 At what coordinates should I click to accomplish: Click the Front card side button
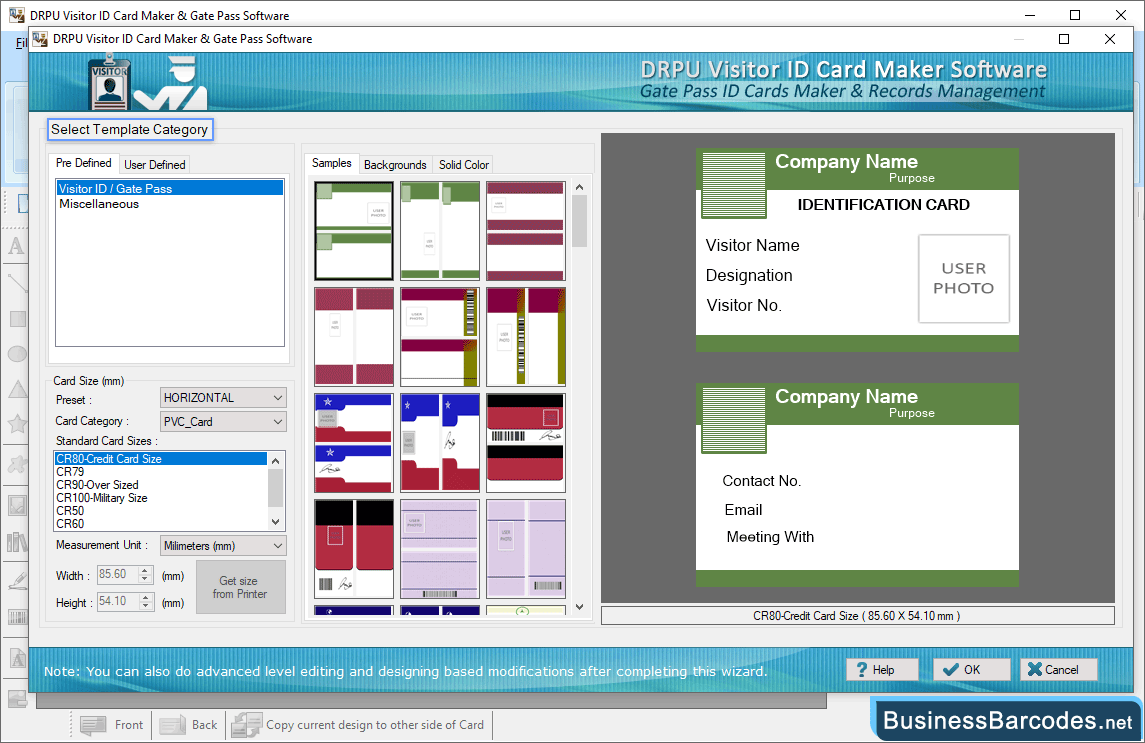coord(112,725)
